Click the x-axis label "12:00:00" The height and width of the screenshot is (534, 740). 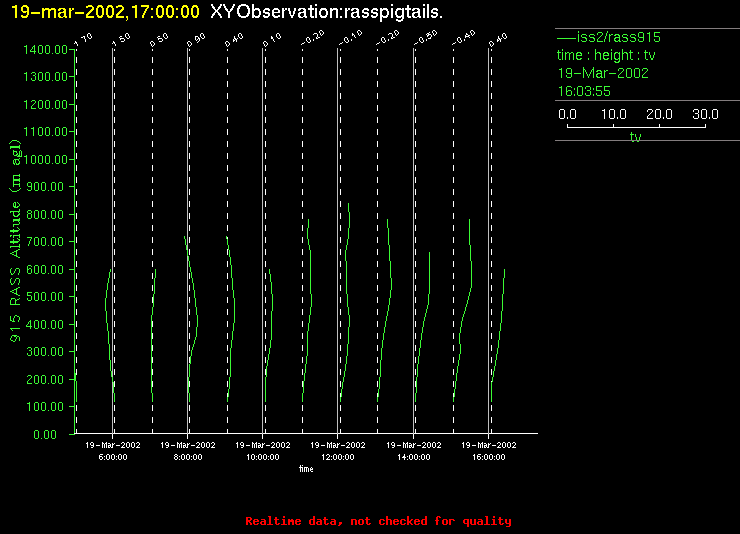click(x=338, y=457)
